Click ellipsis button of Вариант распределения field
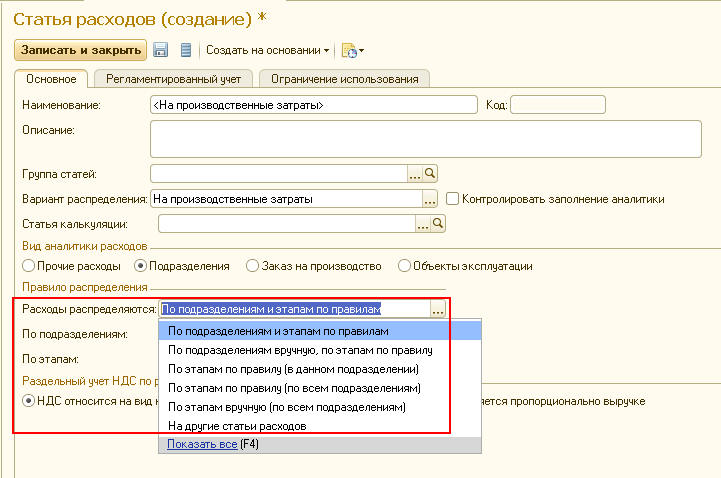The image size is (721, 478). 430,199
